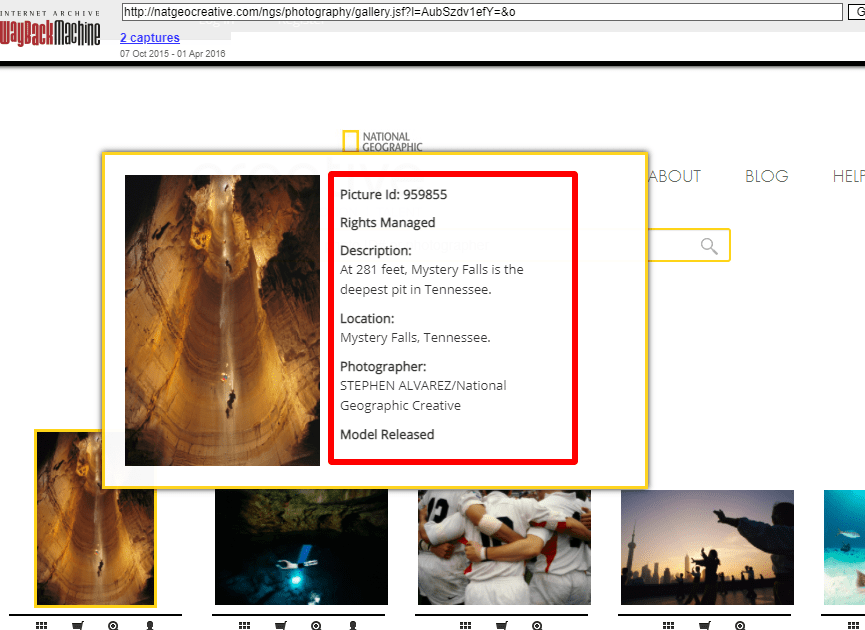The width and height of the screenshot is (865, 630).
Task: Click grid icon under rugby huddle photo
Action: (x=465, y=625)
